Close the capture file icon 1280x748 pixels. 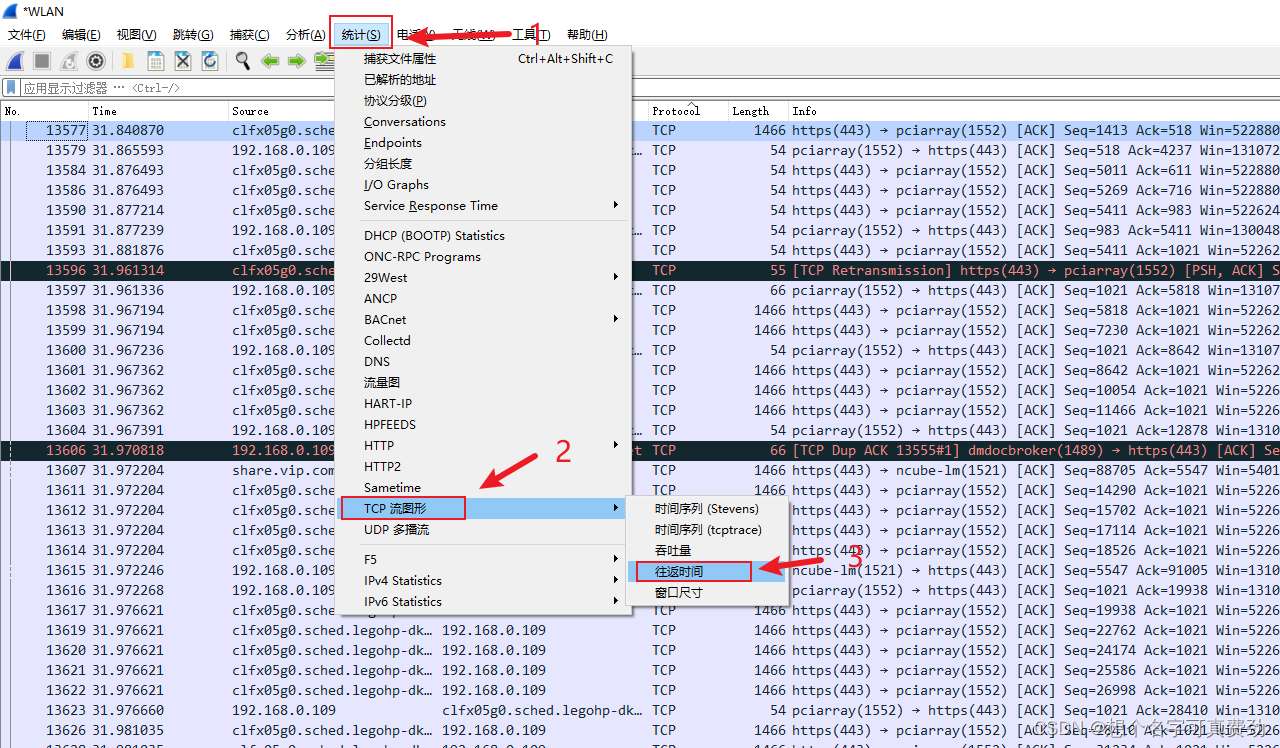(x=183, y=61)
